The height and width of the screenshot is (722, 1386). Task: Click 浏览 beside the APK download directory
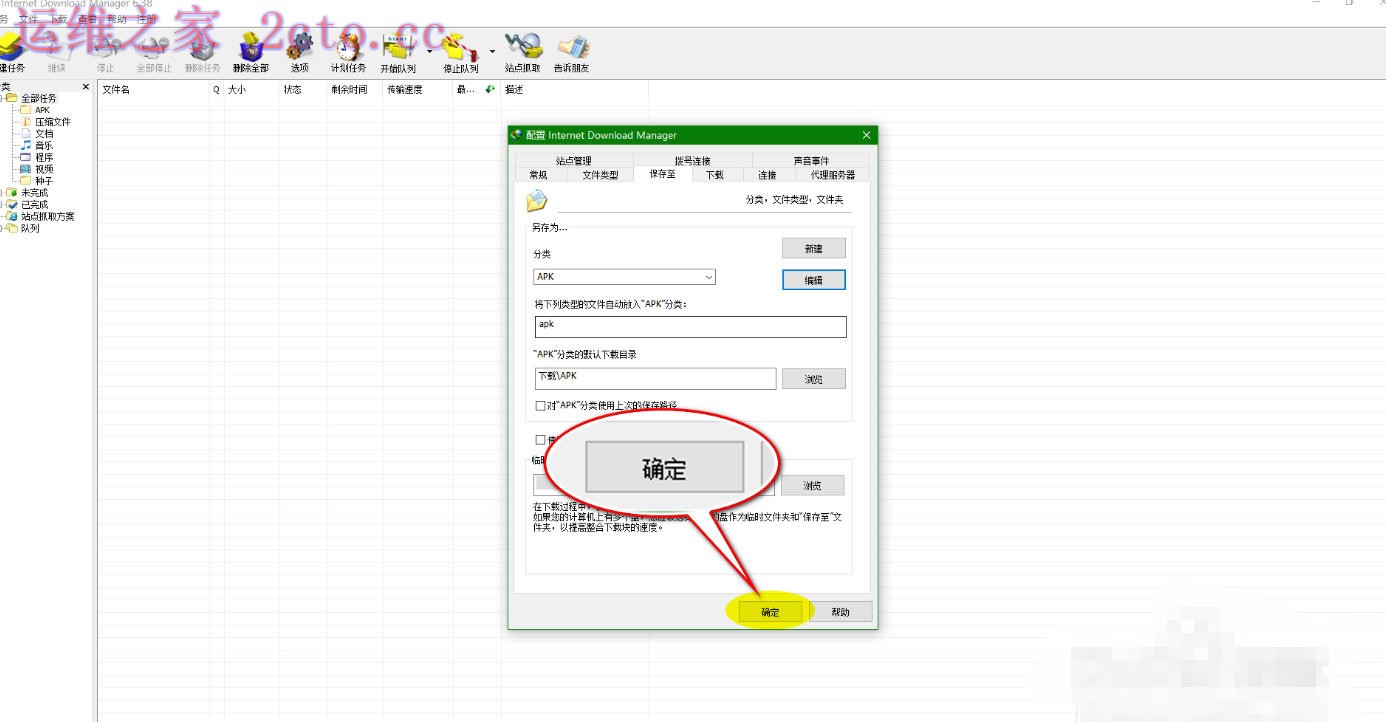[x=814, y=379]
